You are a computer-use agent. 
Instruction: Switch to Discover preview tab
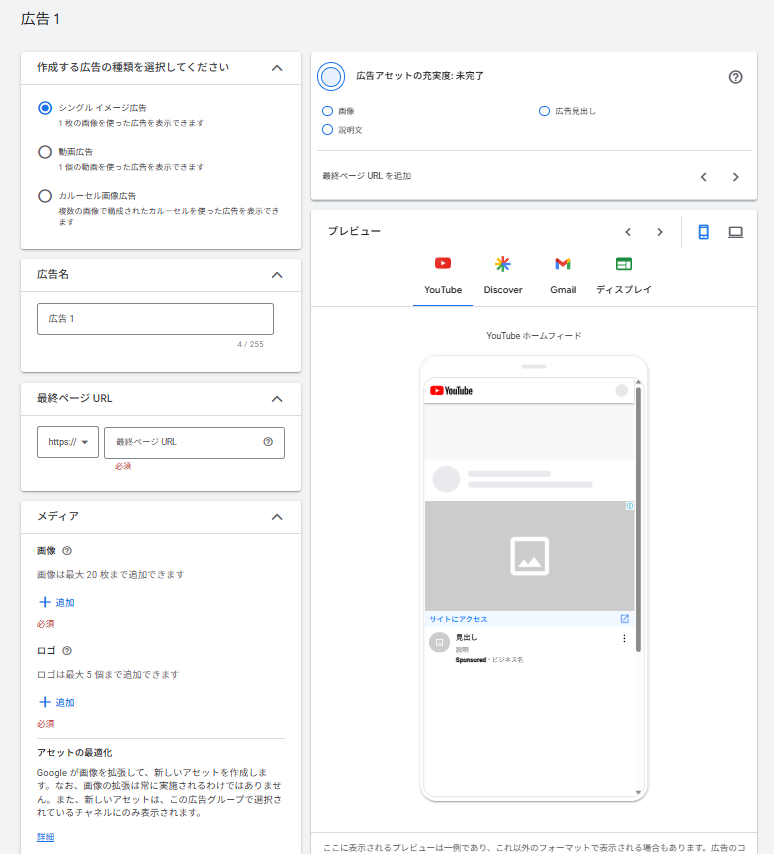point(503,275)
